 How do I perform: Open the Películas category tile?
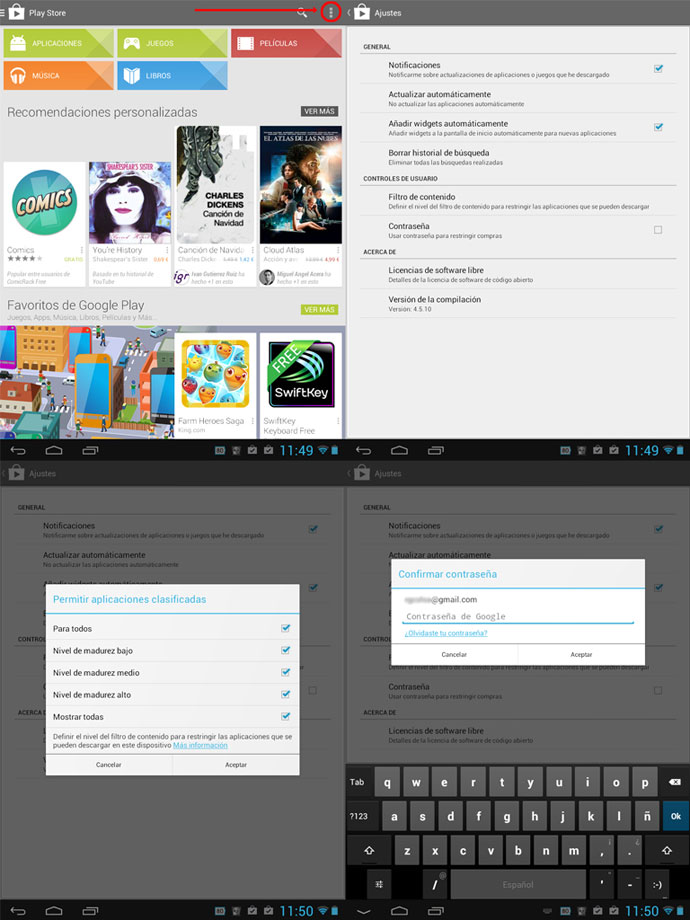(286, 43)
